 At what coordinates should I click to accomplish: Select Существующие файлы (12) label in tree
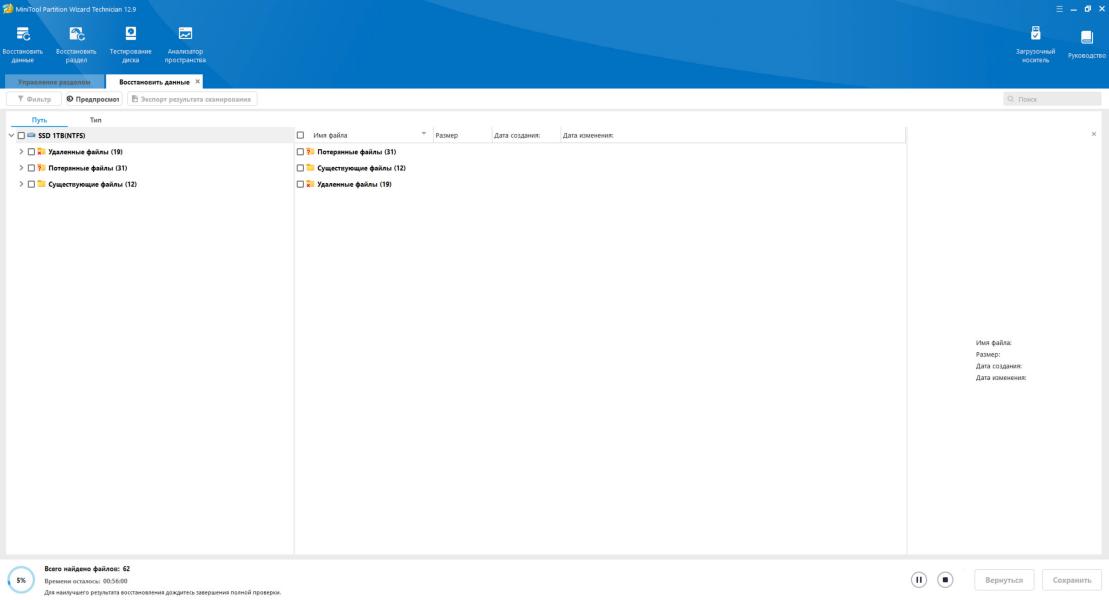[x=92, y=184]
